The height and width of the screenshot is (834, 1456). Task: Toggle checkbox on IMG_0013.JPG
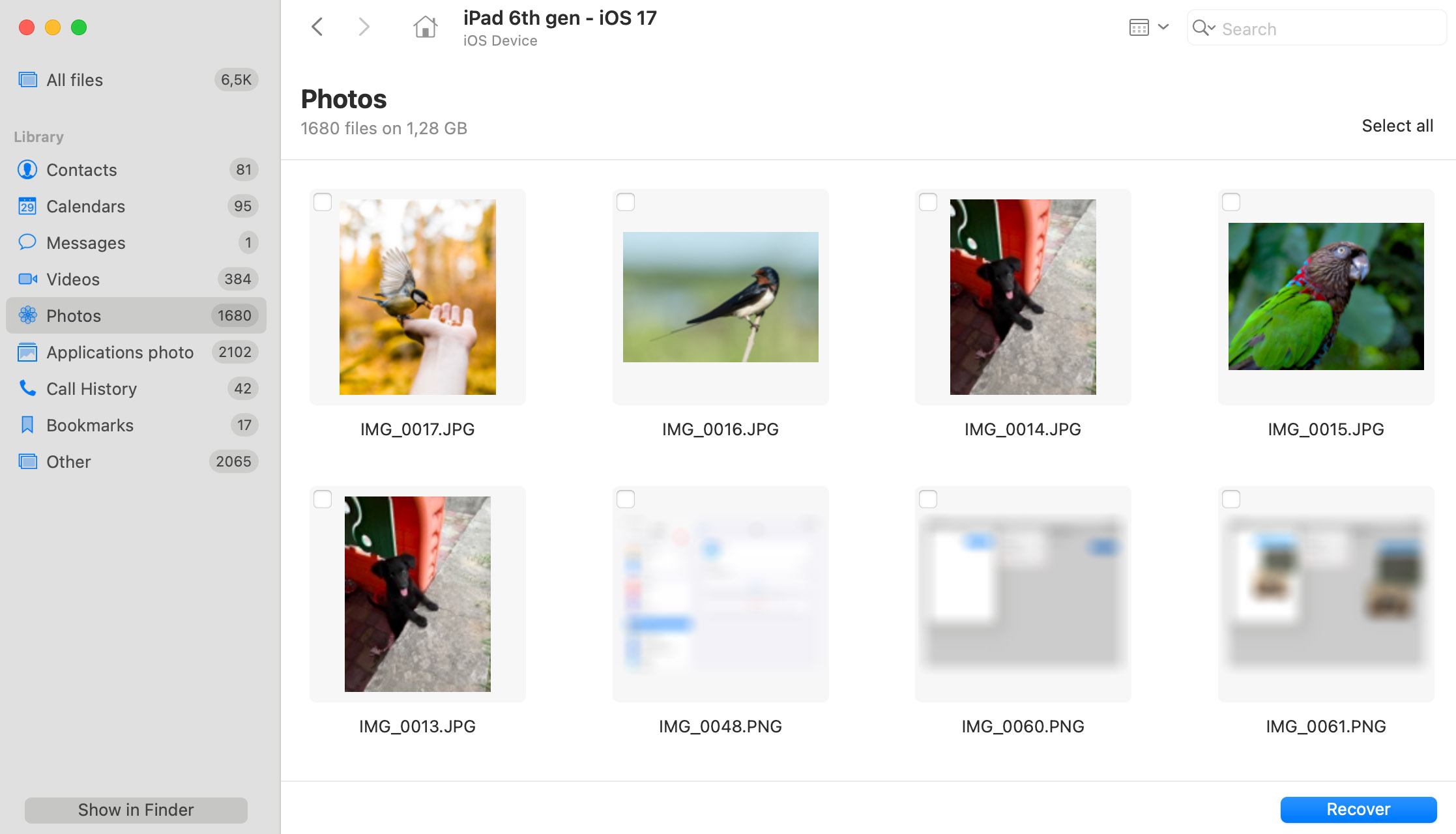click(x=322, y=498)
